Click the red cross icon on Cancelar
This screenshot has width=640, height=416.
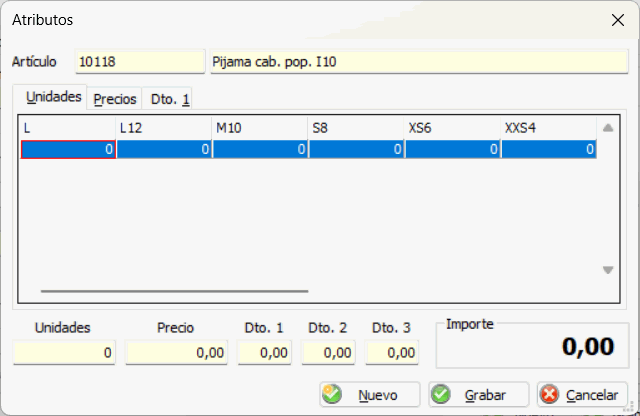pos(550,394)
